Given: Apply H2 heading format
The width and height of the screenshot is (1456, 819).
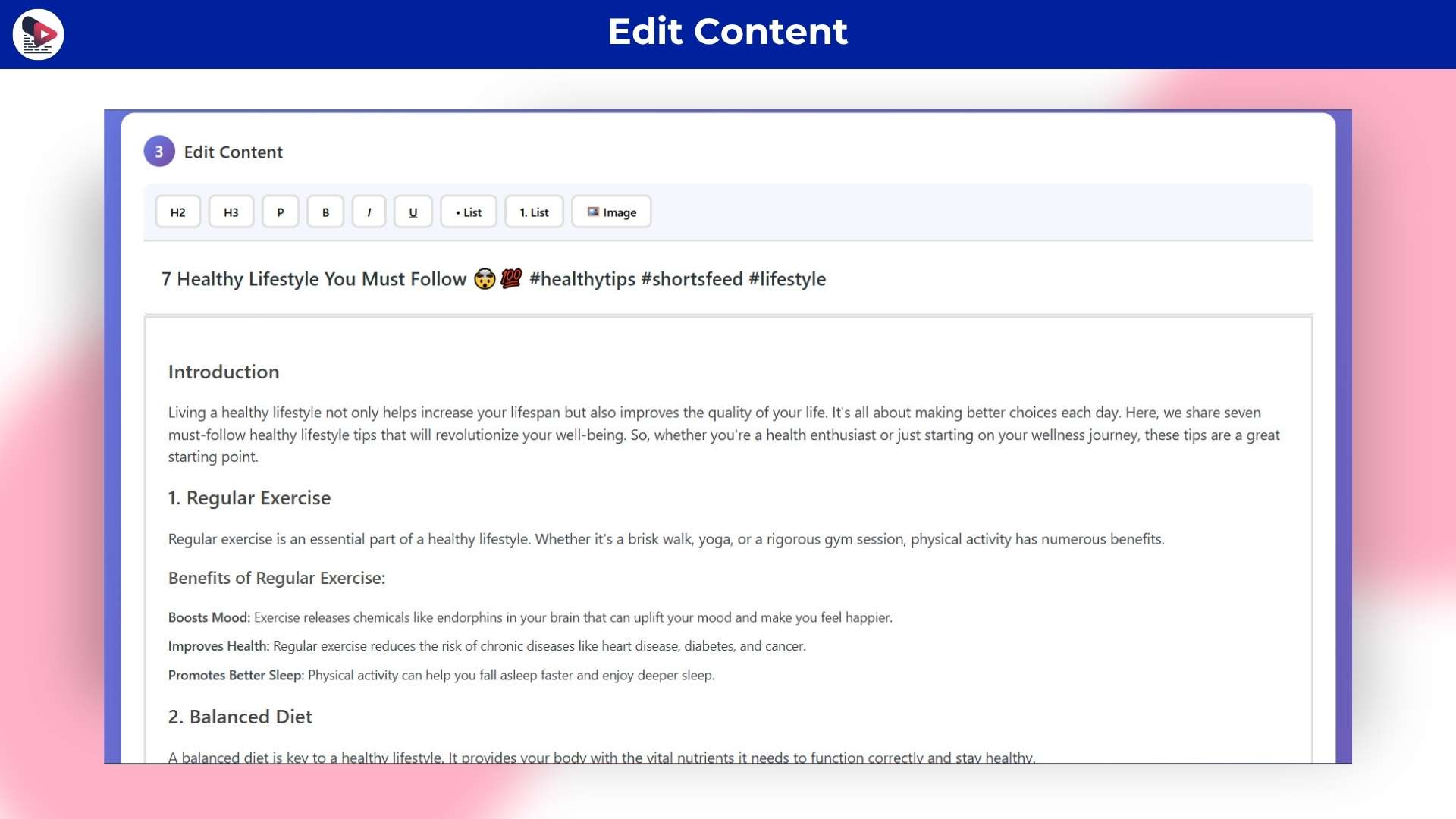Looking at the screenshot, I should tap(177, 212).
